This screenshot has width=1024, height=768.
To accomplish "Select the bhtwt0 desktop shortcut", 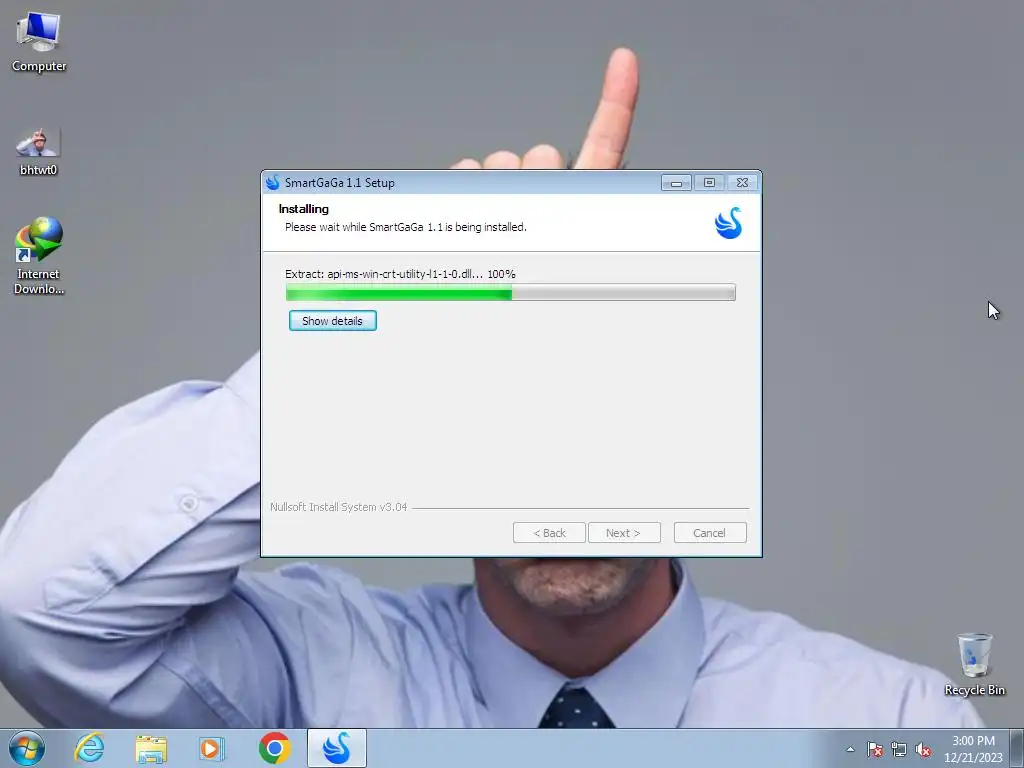I will click(x=38, y=152).
